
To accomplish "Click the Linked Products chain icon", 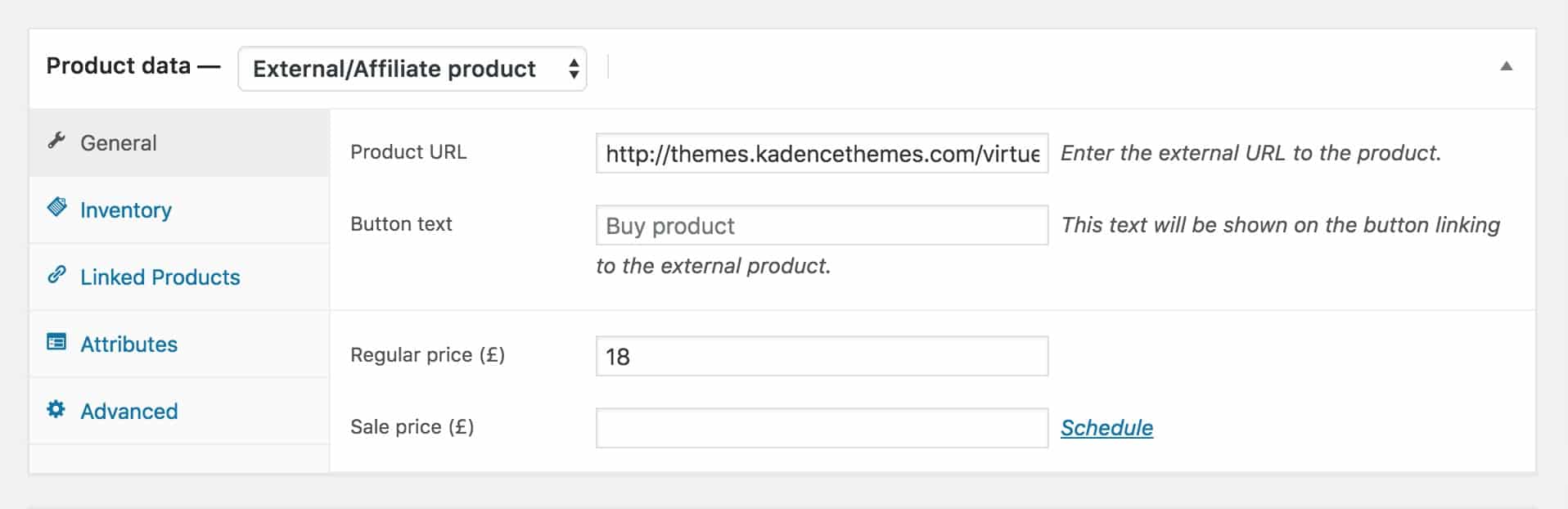I will coord(56,274).
